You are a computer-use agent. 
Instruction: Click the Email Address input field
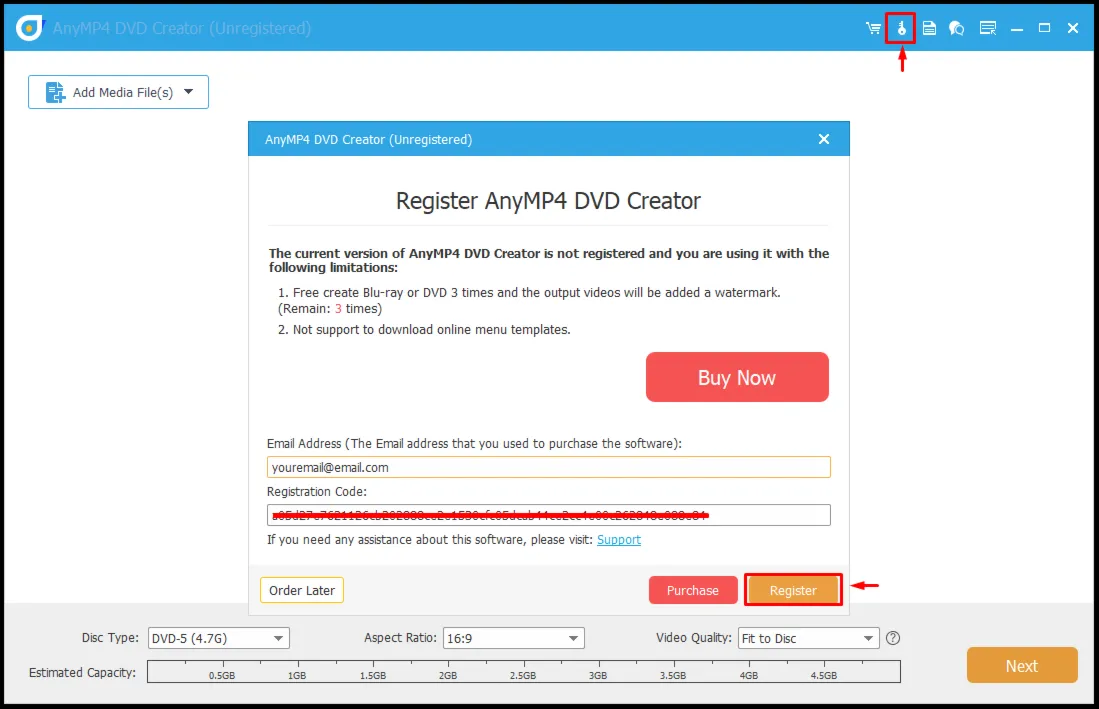tap(549, 467)
